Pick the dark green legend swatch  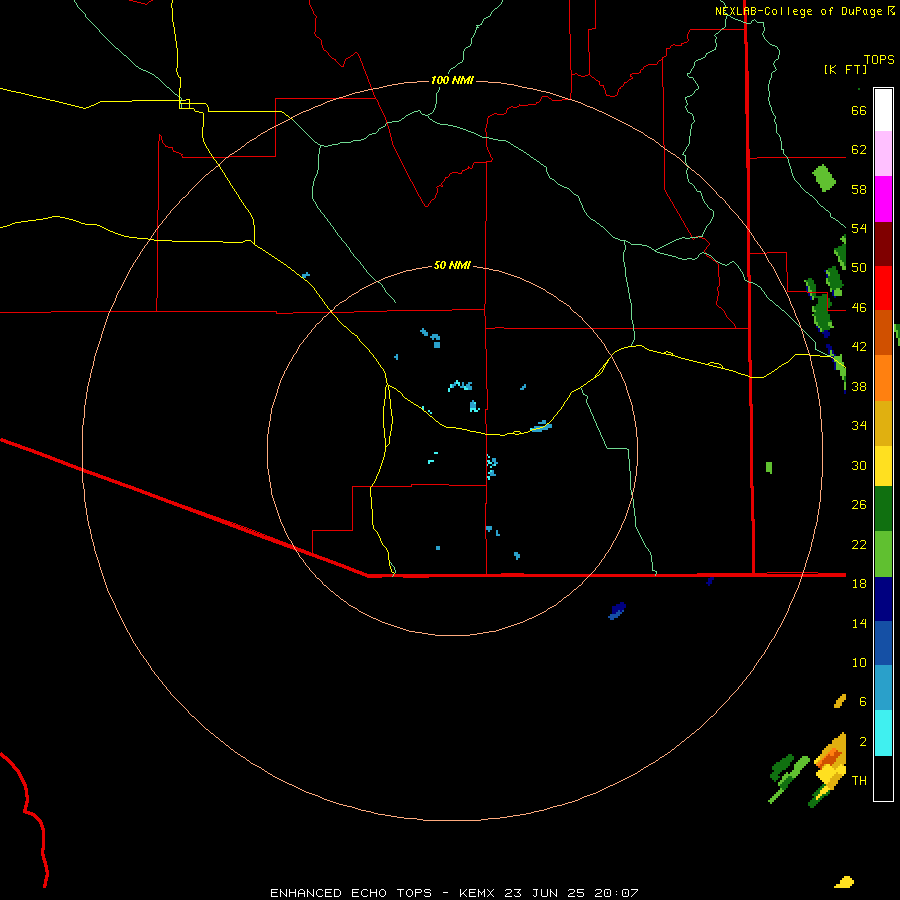[x=883, y=509]
